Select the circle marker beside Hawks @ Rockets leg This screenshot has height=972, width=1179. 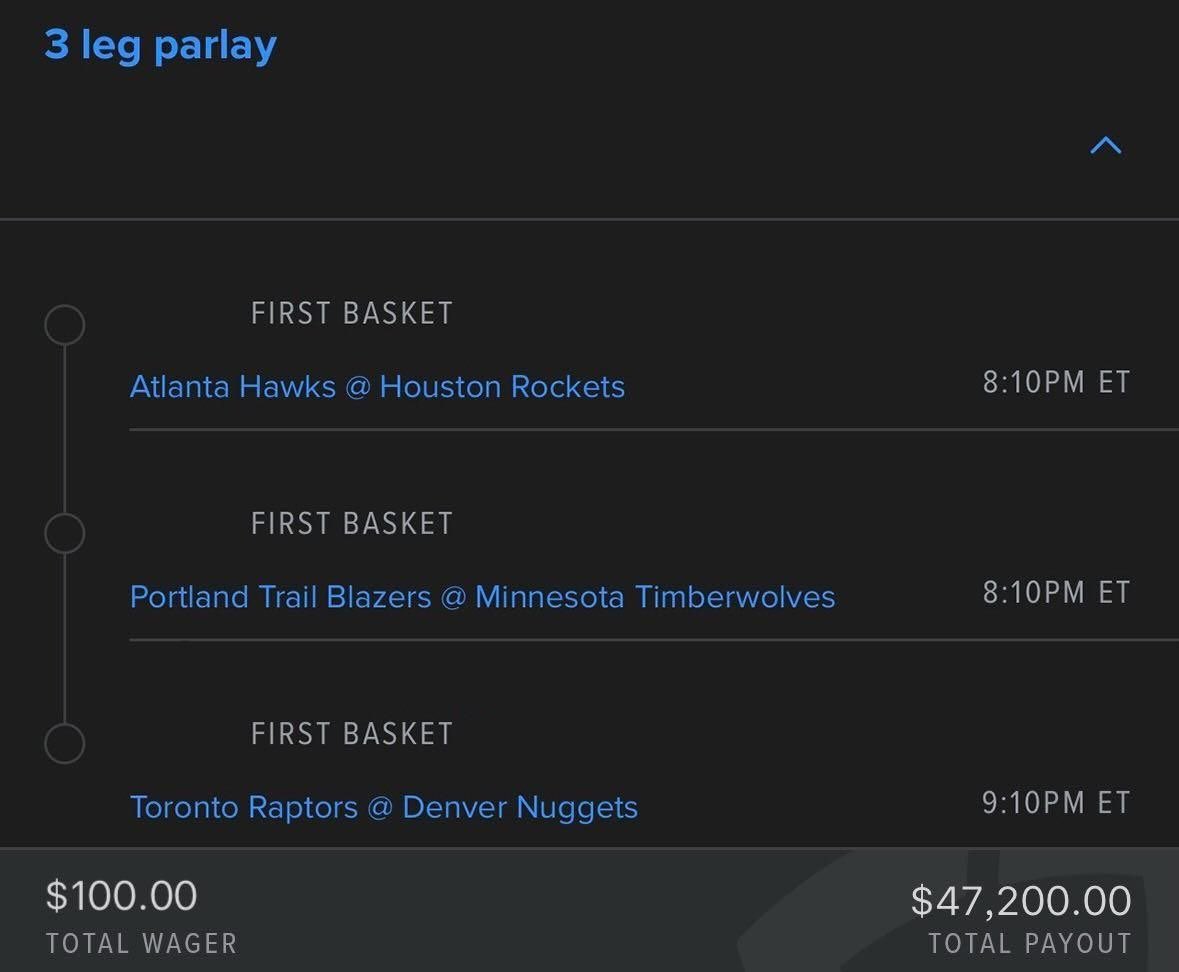pos(65,325)
